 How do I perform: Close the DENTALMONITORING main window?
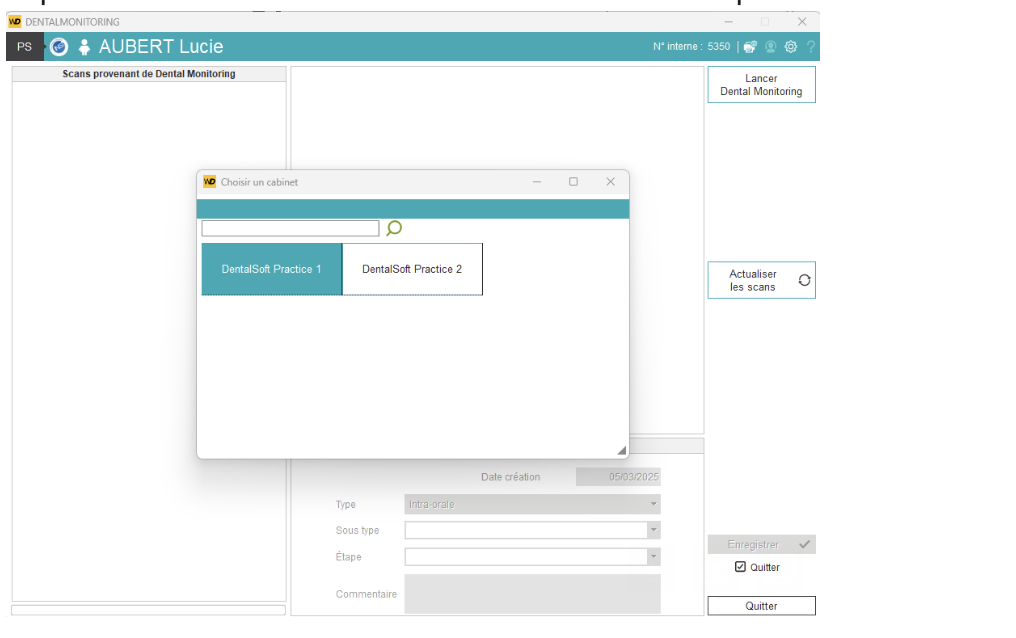click(x=802, y=21)
